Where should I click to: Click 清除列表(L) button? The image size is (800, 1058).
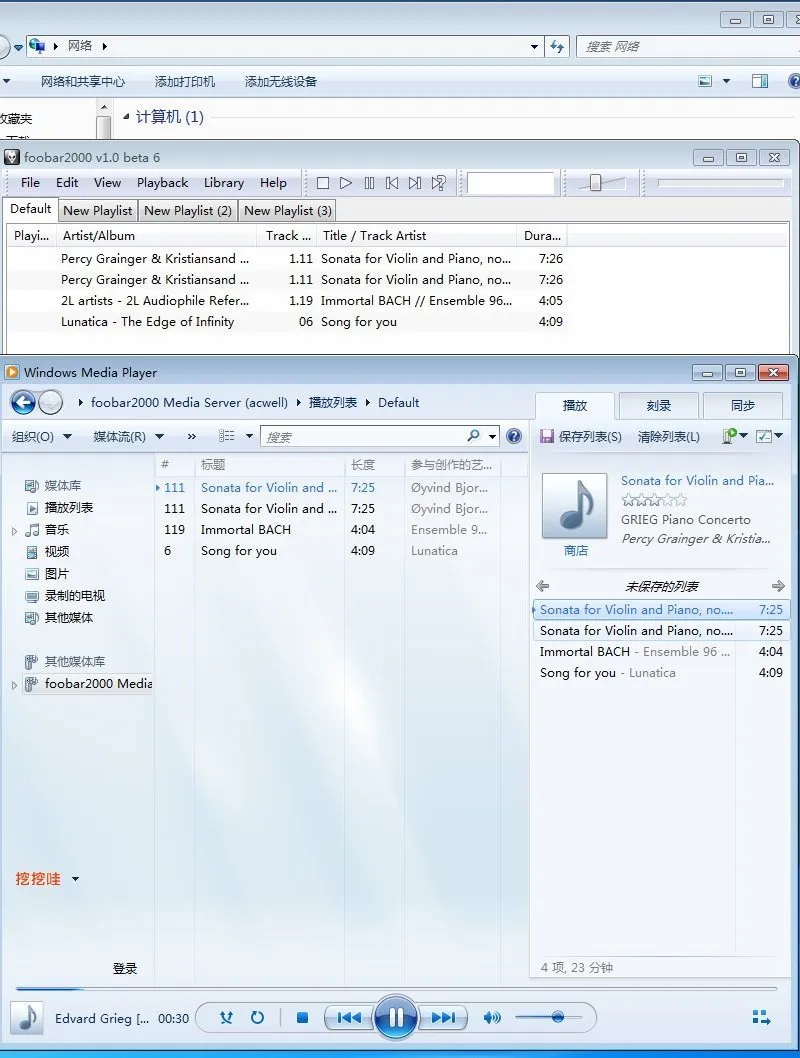coord(668,437)
